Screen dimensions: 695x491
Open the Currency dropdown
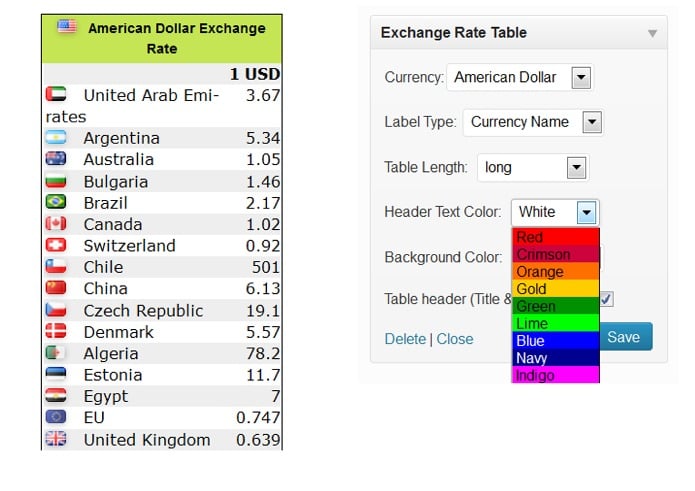pos(581,78)
